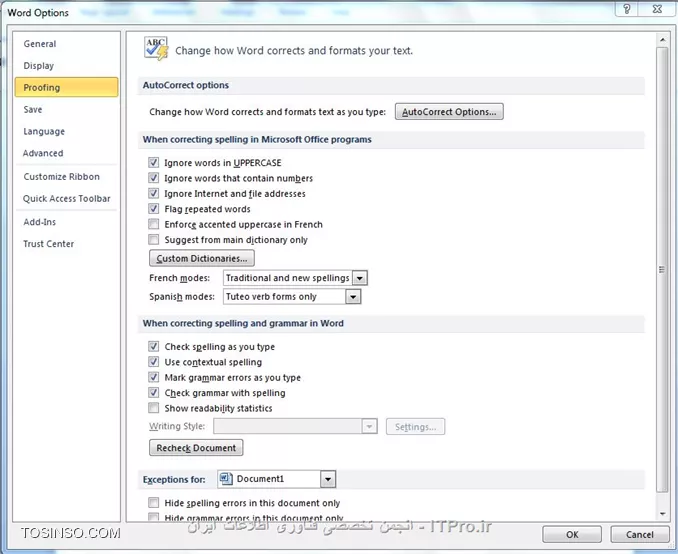Toggle Check grammar with spelling
Viewport: 678px width, 554px height.
pos(154,393)
